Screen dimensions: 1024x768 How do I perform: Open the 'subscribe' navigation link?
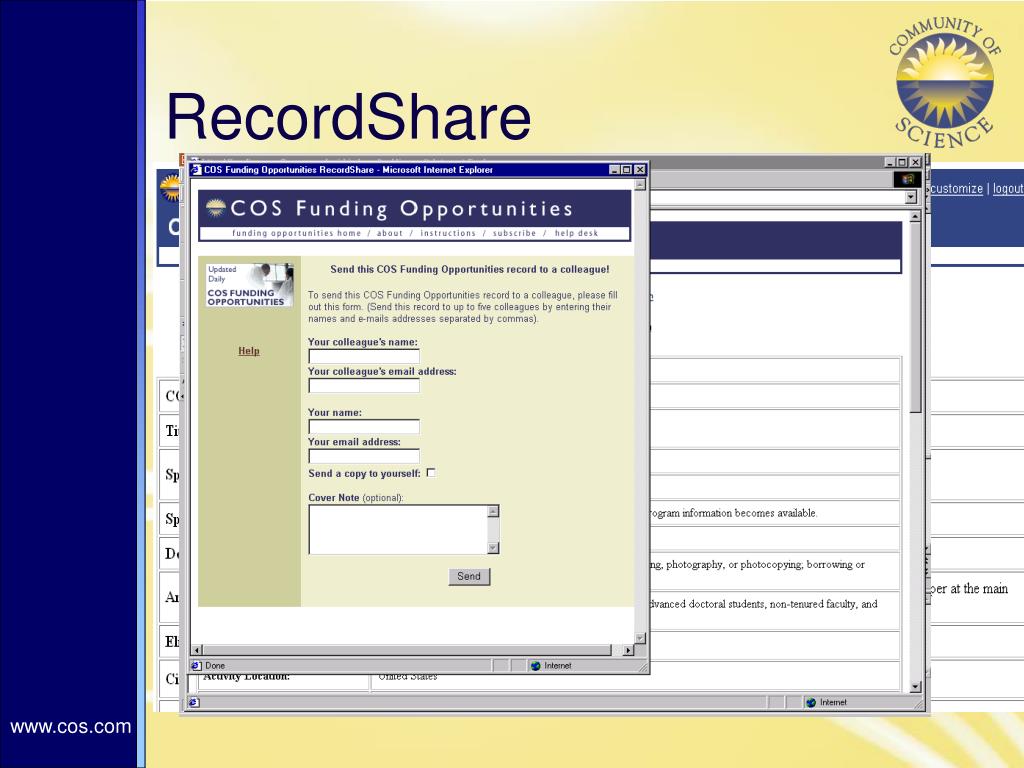tap(515, 233)
